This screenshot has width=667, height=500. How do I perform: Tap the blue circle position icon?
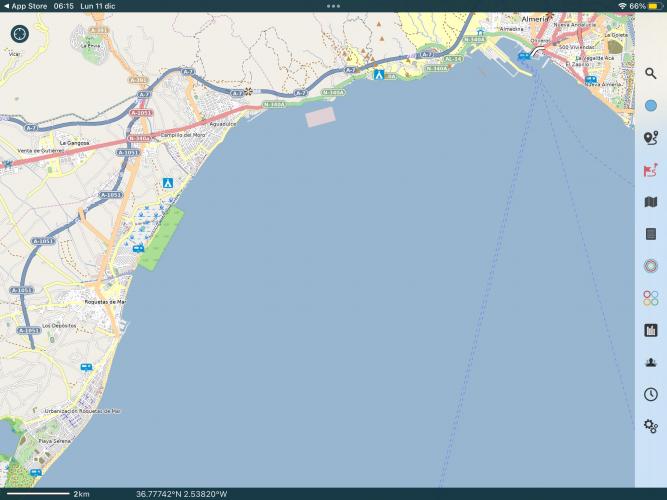pyautogui.click(x=650, y=105)
